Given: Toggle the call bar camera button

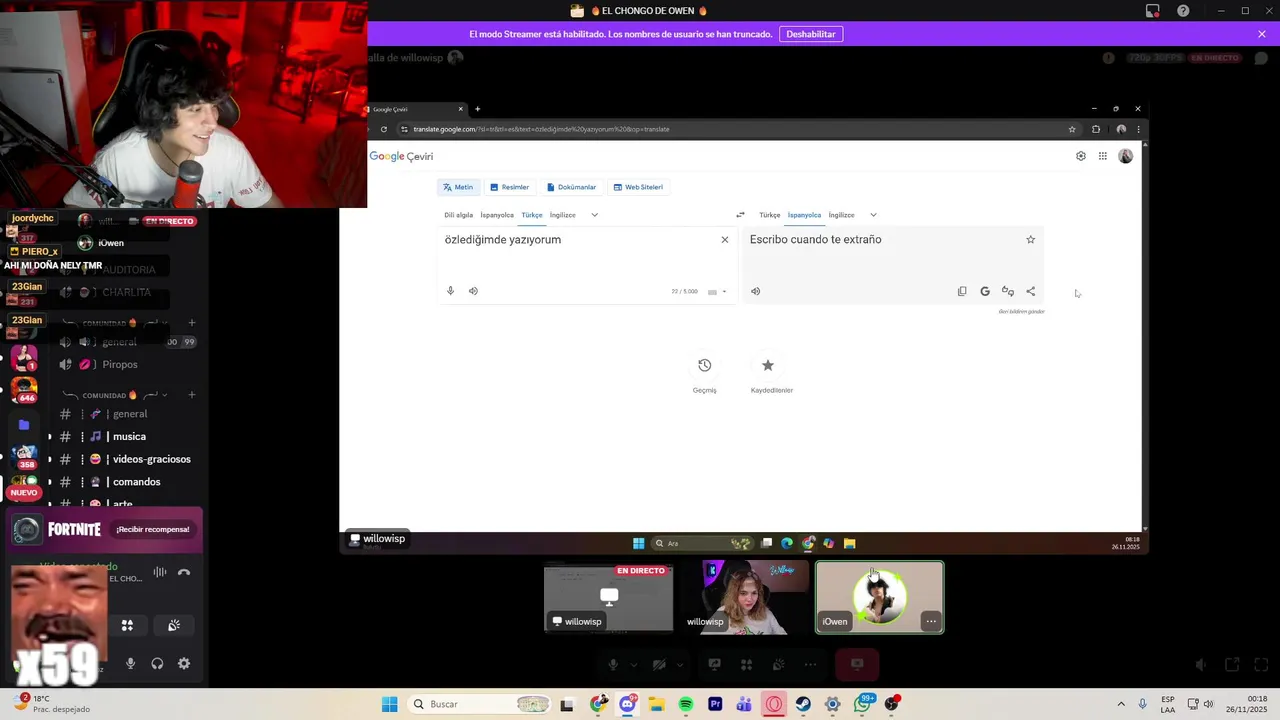Looking at the screenshot, I should point(659,664).
